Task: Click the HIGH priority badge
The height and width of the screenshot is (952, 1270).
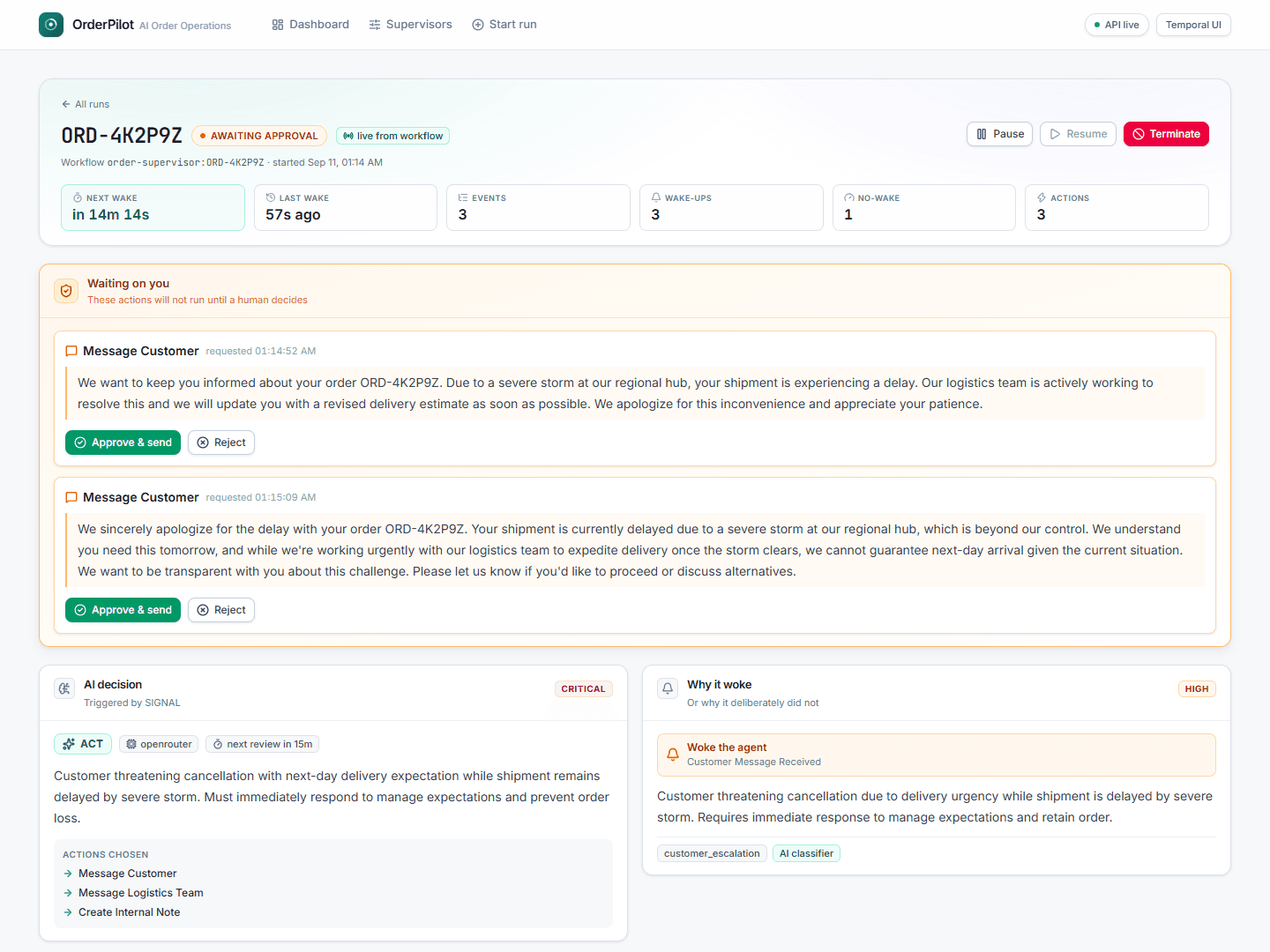Action: click(x=1197, y=689)
